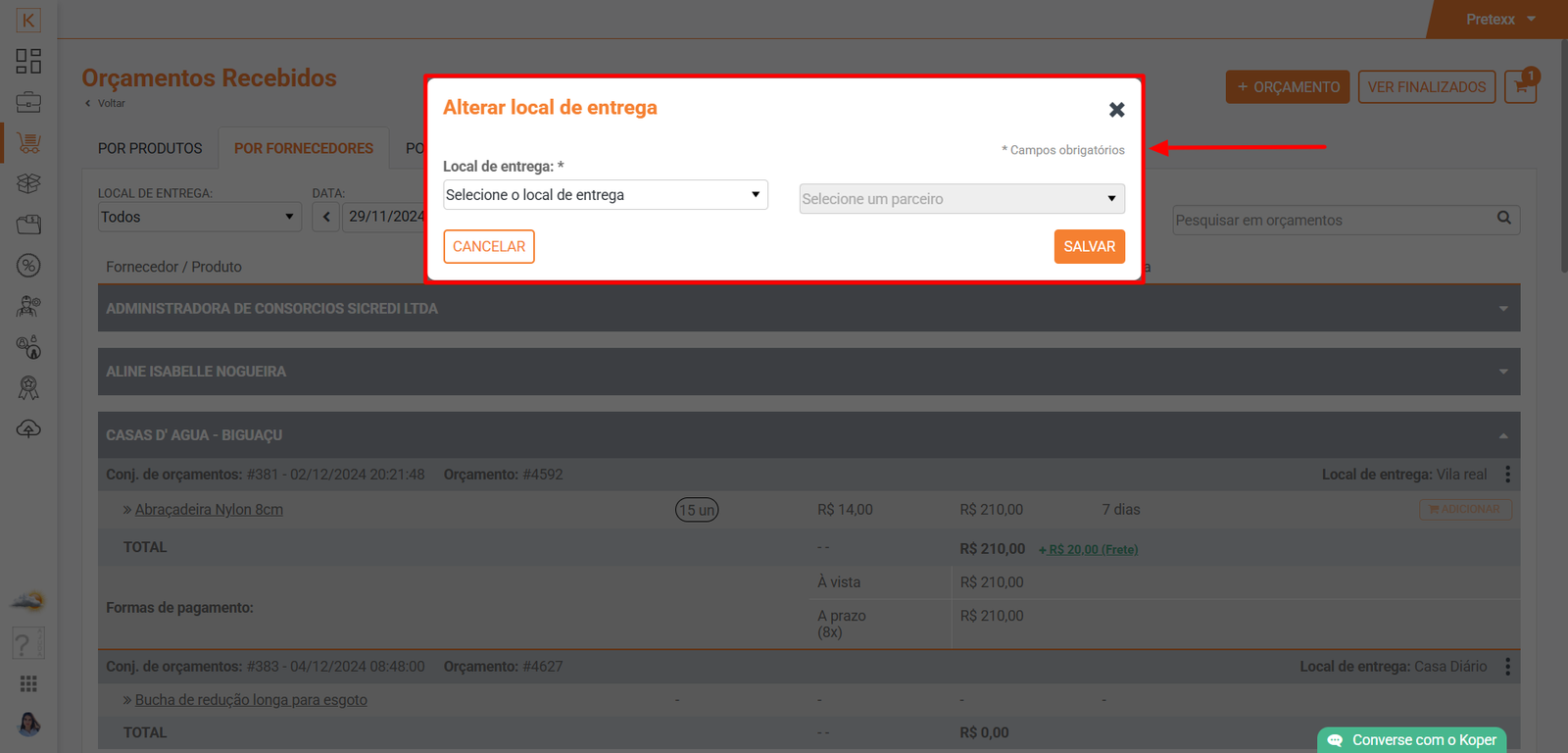1568x753 pixels.
Task: Click the SALVAR button
Action: pyautogui.click(x=1089, y=247)
